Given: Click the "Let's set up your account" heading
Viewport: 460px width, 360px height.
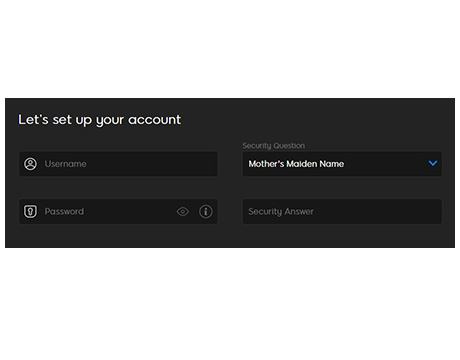Looking at the screenshot, I should 99,120.
